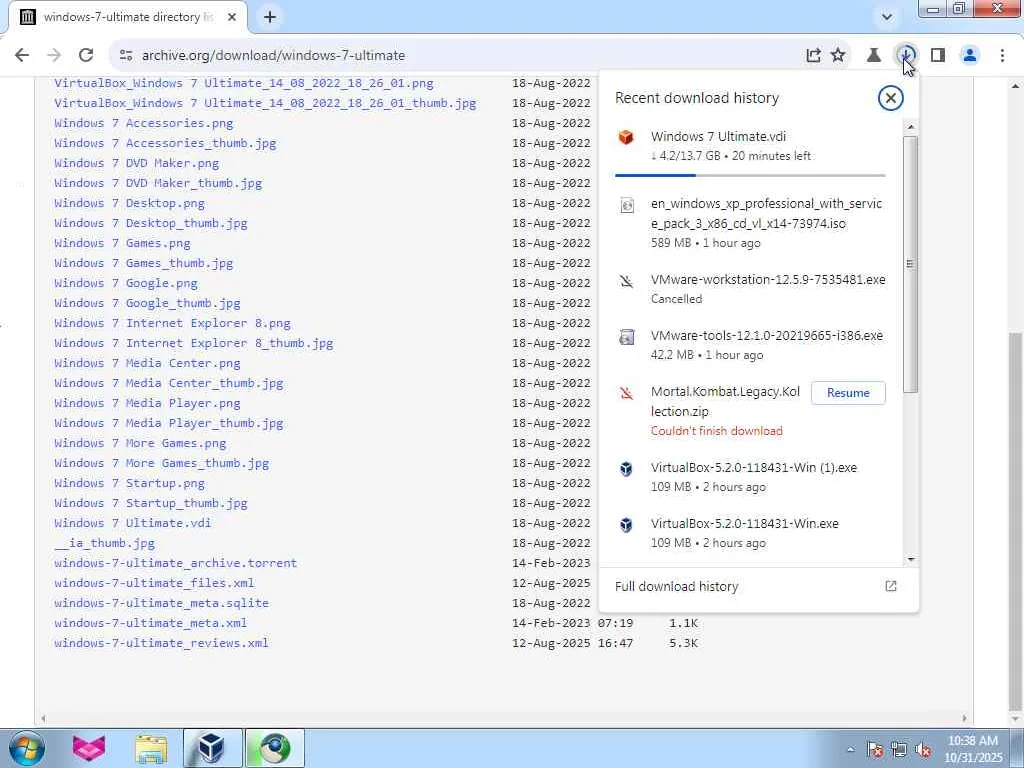This screenshot has width=1024, height=768.
Task: Open site information icon in address bar
Action: coord(126,56)
